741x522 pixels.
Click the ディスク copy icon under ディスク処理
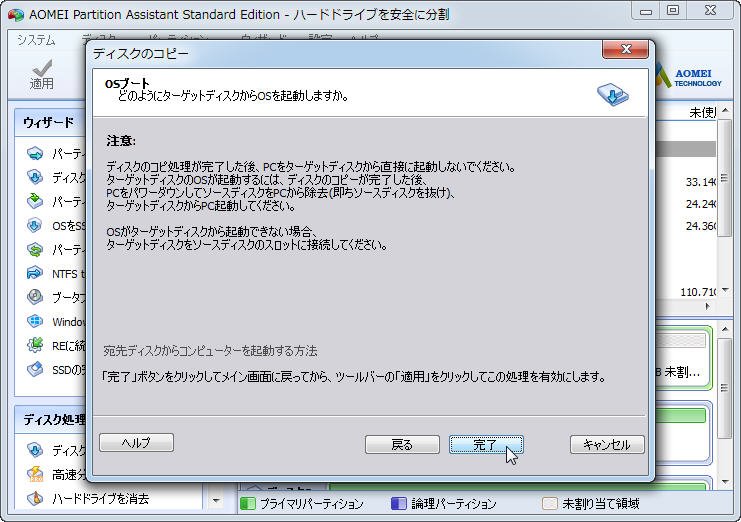(x=34, y=450)
